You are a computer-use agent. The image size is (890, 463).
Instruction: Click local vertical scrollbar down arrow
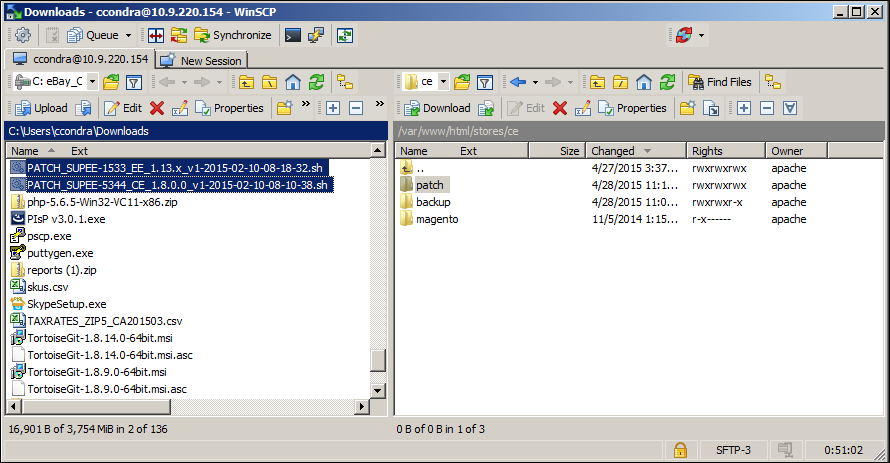378,390
